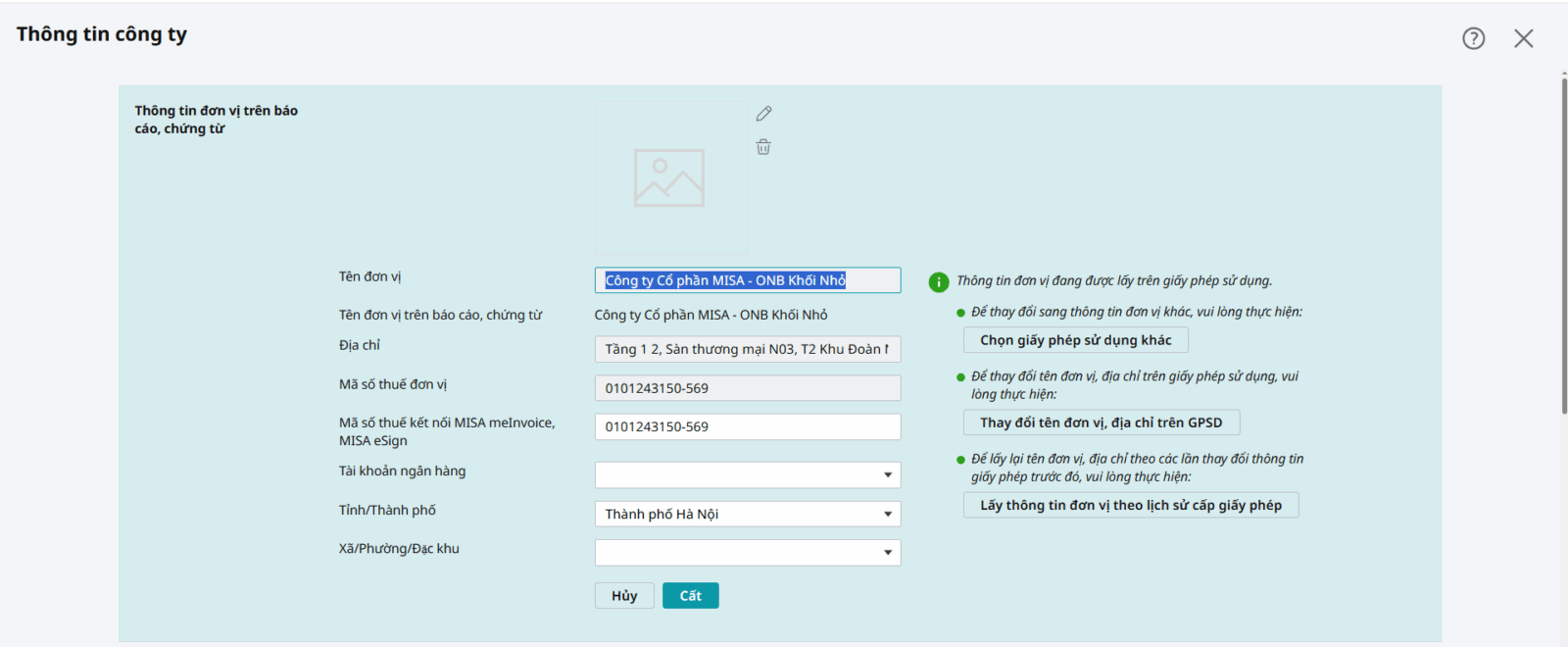Open the Tài khoản ngân hàng dropdown
1568x647 pixels.
tap(748, 475)
